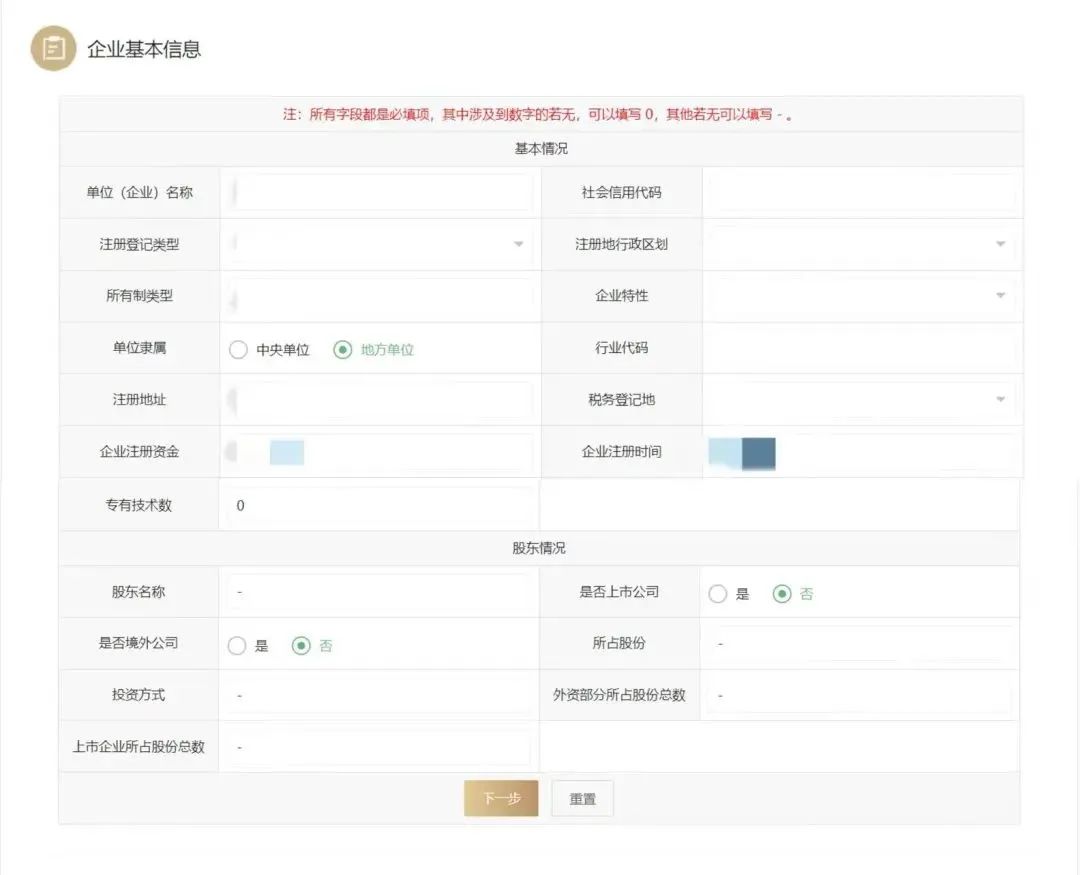Click the 投资方式 input field

380,696
